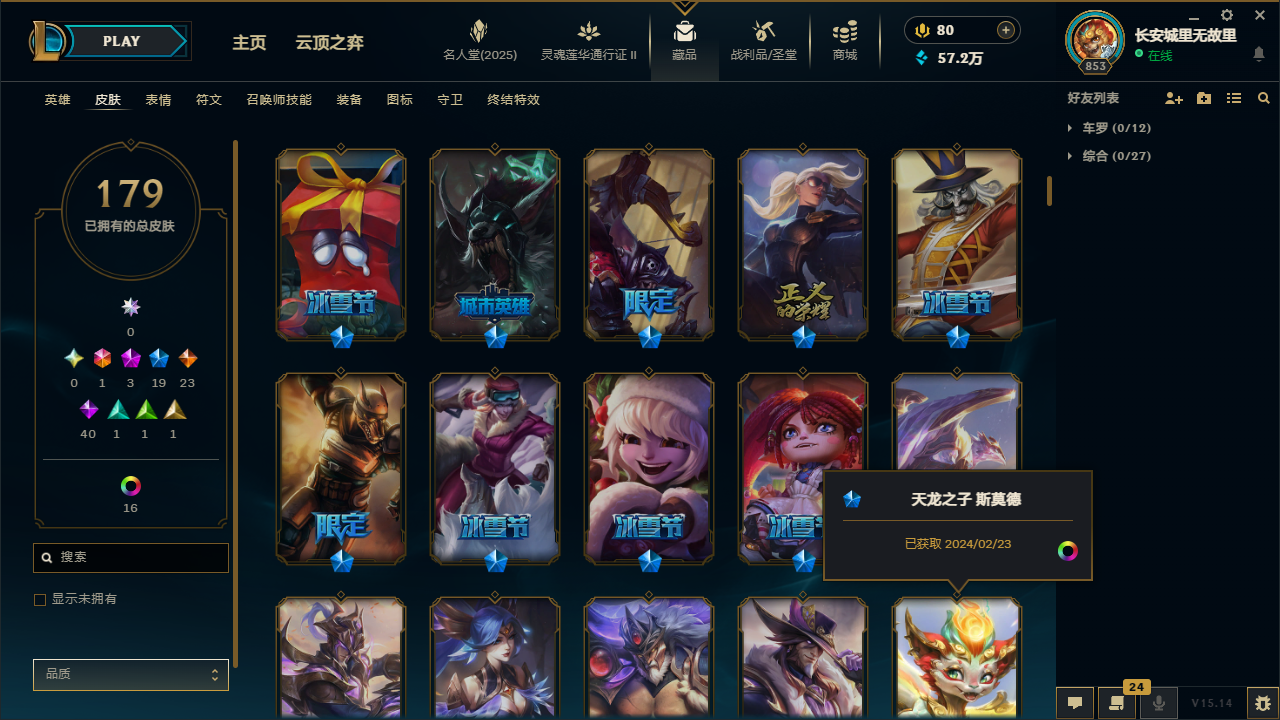Switch to the 英雄 tab

click(x=57, y=100)
